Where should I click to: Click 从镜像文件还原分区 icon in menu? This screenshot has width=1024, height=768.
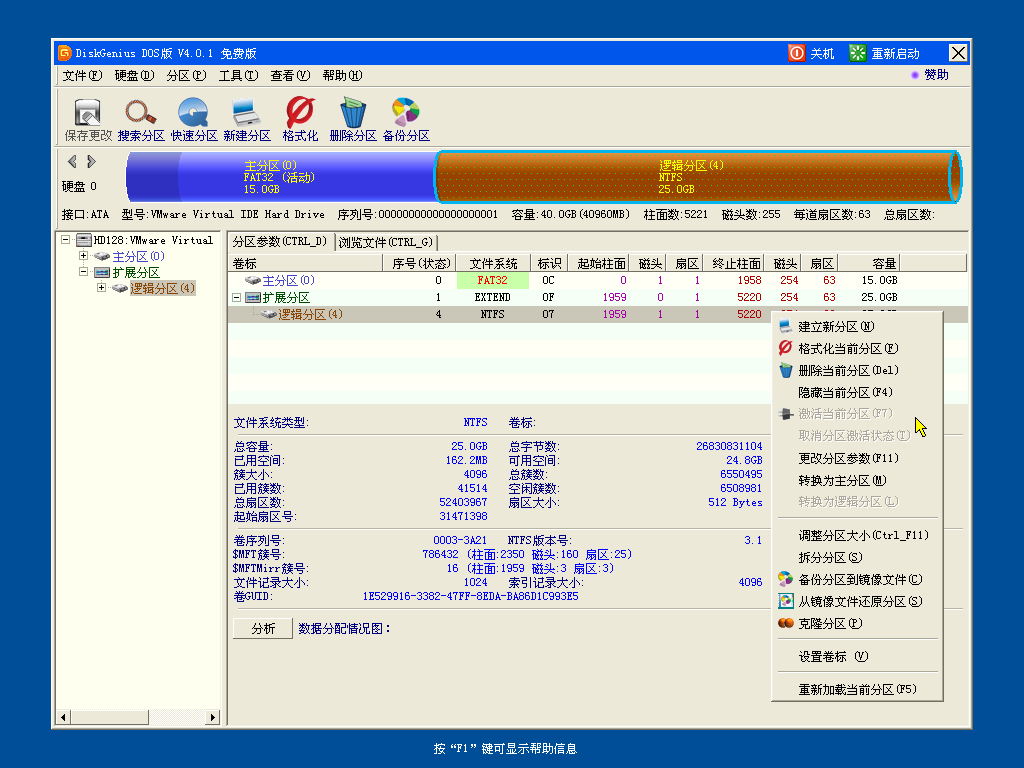(x=786, y=601)
